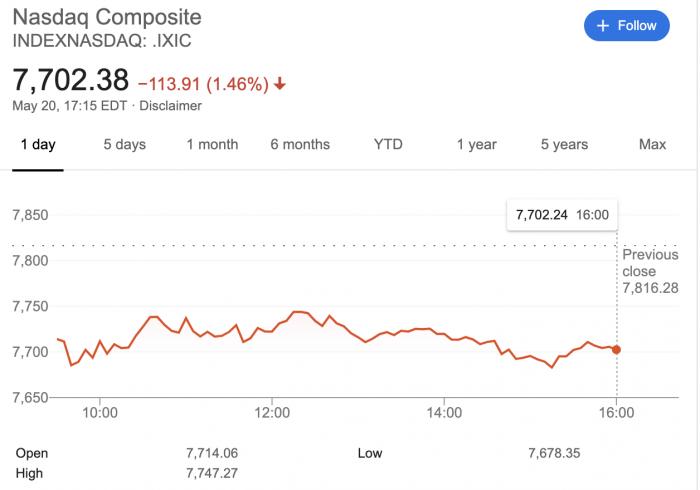Click the plus icon on Follow
The height and width of the screenshot is (490, 700).
pos(603,26)
